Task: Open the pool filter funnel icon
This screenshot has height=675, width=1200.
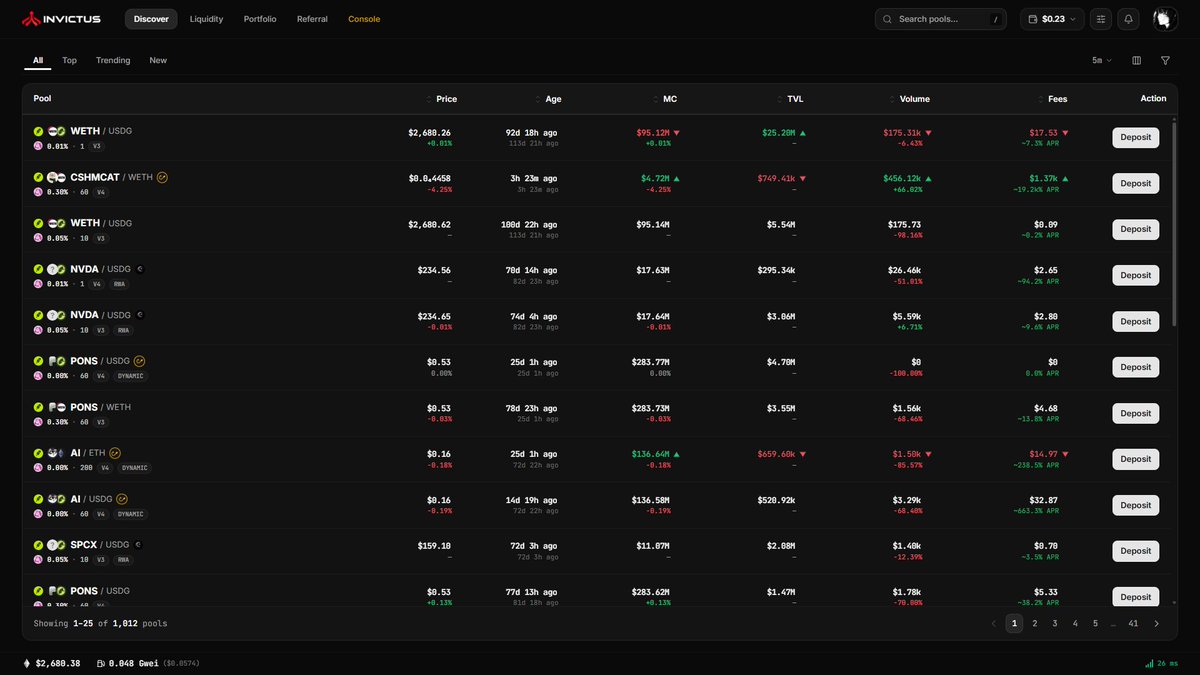Action: [x=1165, y=61]
